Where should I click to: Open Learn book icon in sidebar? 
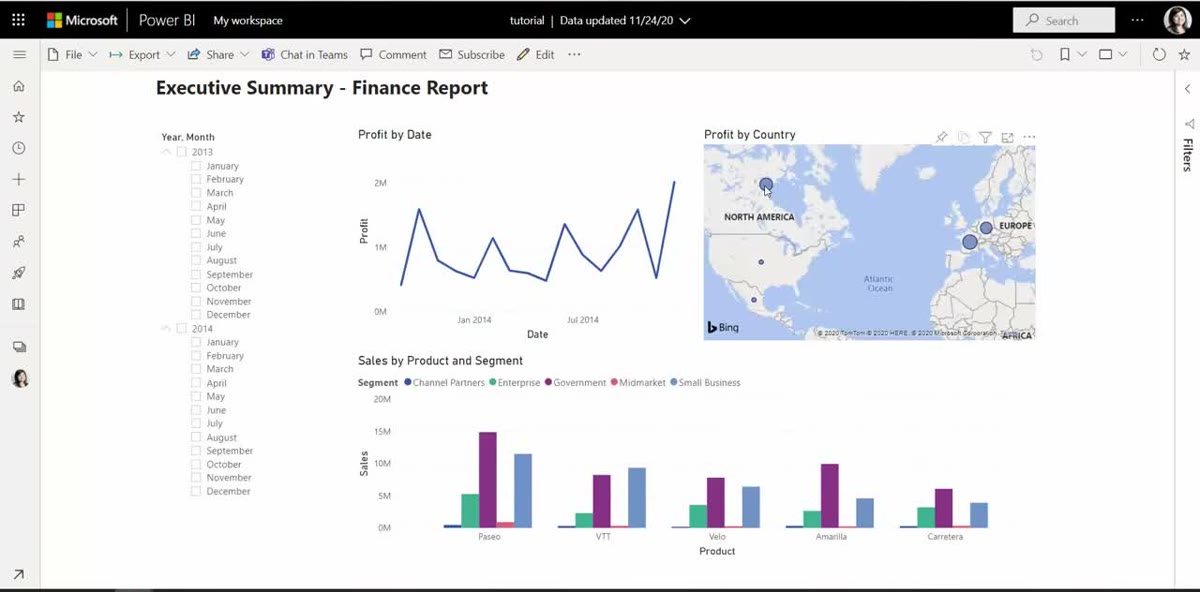click(x=18, y=304)
